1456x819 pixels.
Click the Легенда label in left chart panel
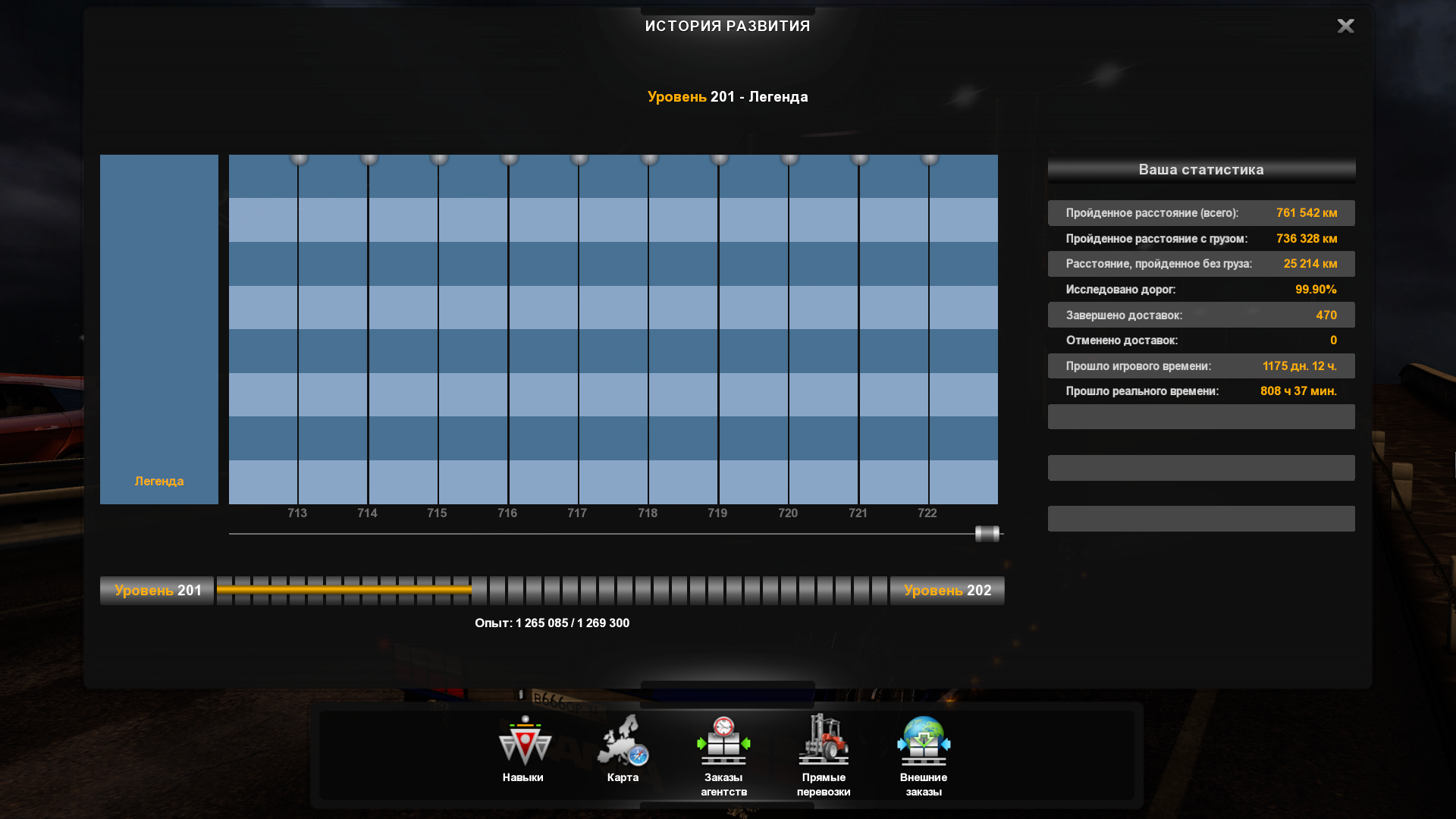[x=159, y=482]
